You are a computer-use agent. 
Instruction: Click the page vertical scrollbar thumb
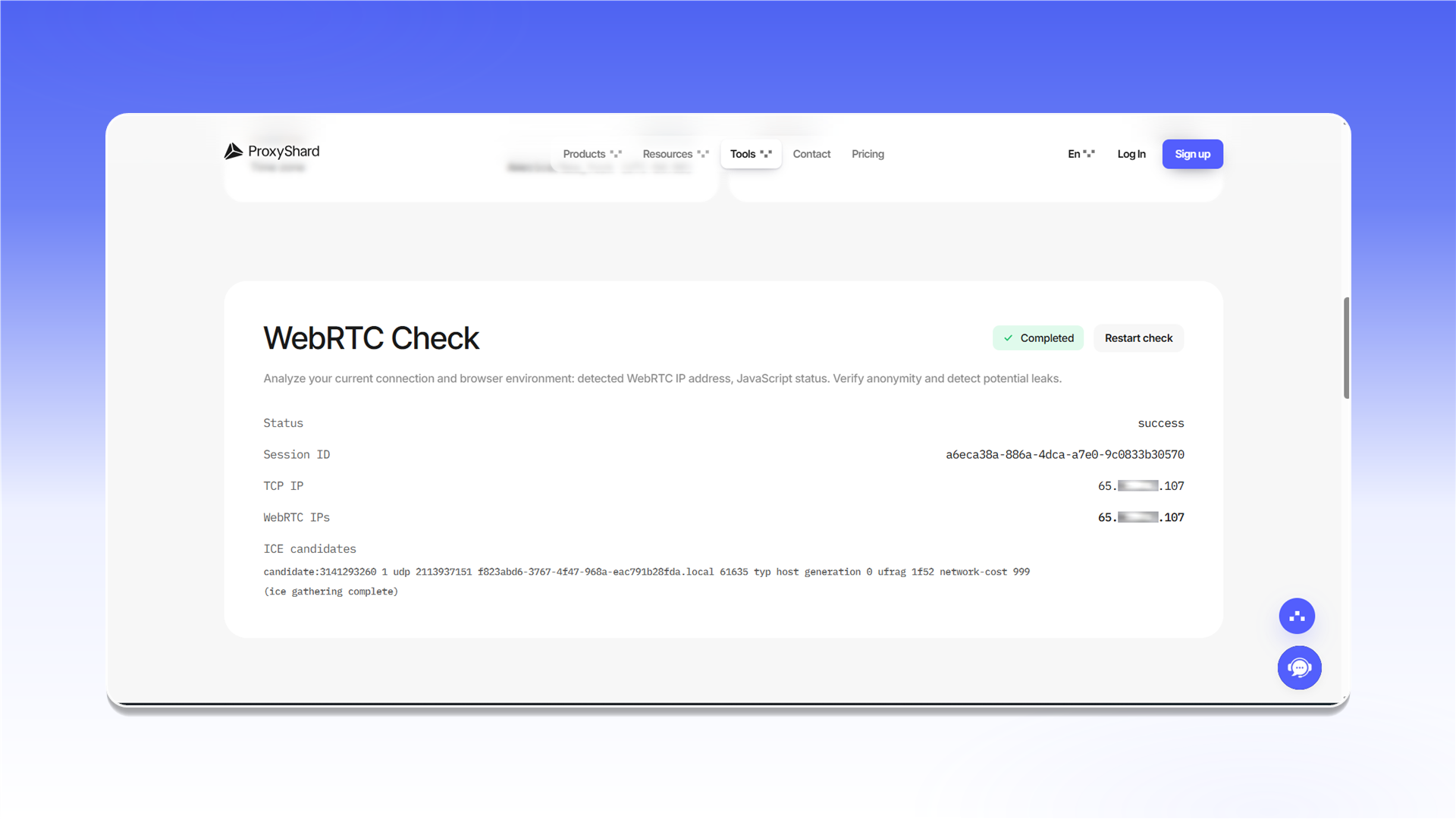(x=1346, y=348)
